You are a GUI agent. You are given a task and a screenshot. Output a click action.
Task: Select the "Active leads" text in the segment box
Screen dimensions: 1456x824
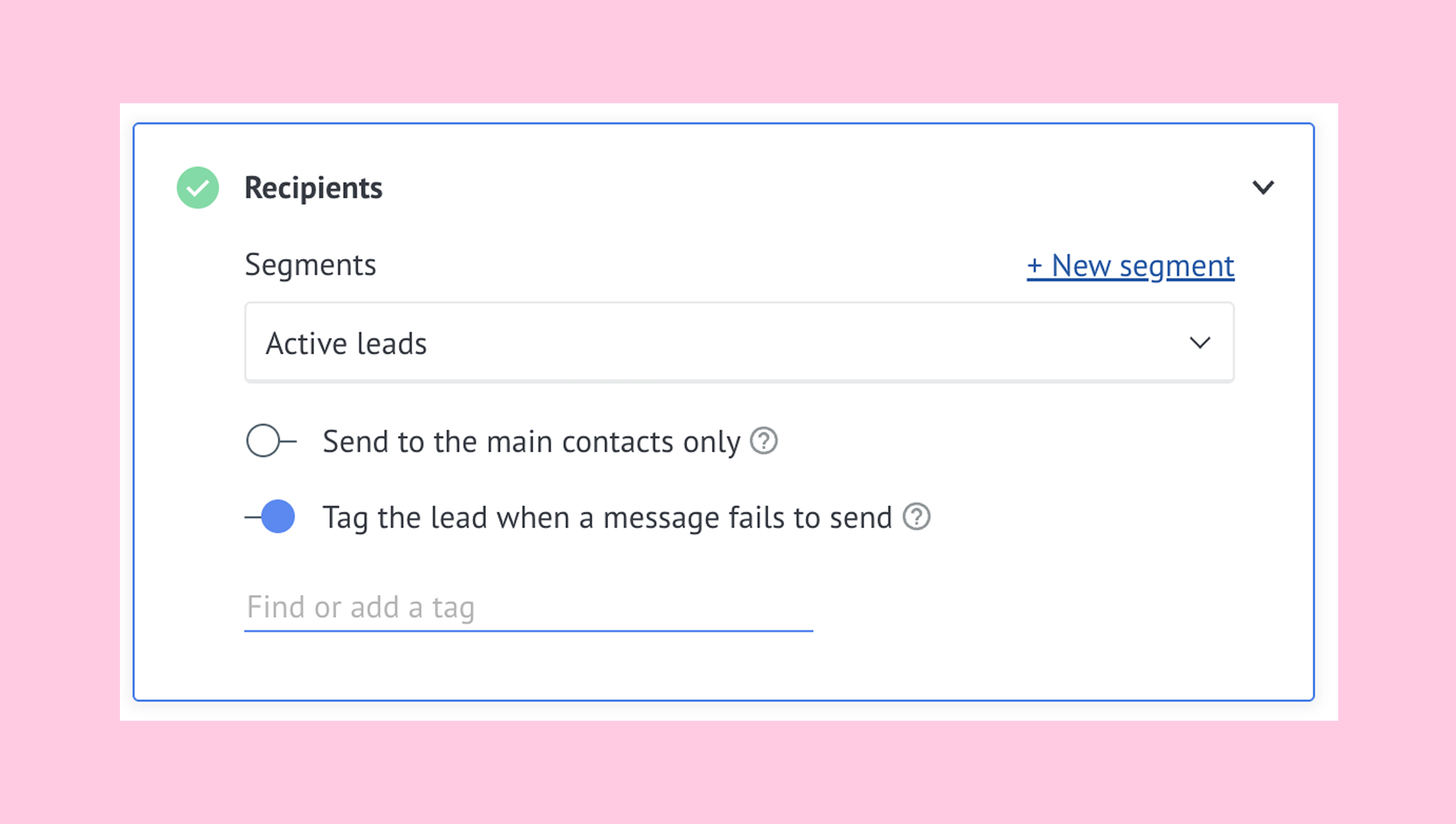(346, 344)
